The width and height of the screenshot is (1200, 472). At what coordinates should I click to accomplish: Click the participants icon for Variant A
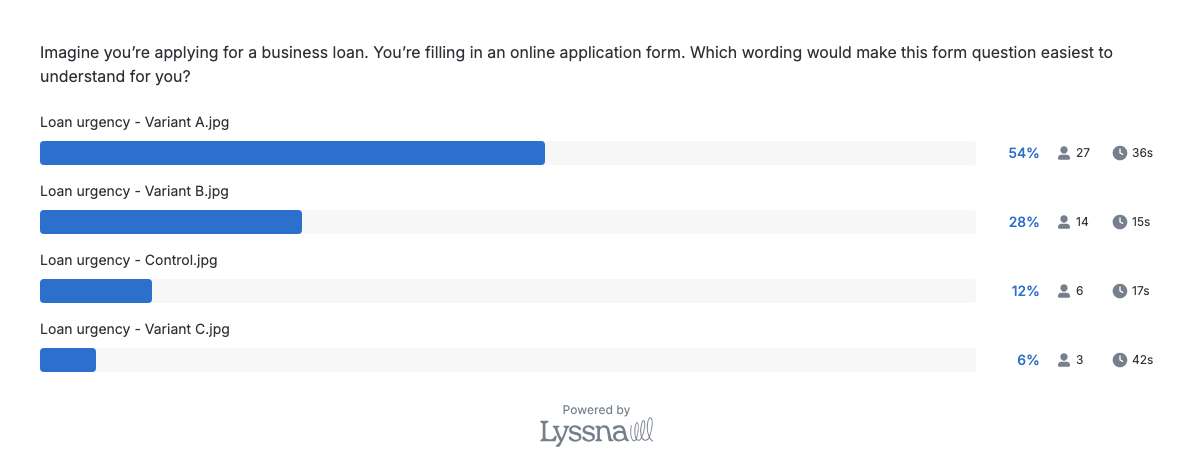coord(1064,153)
